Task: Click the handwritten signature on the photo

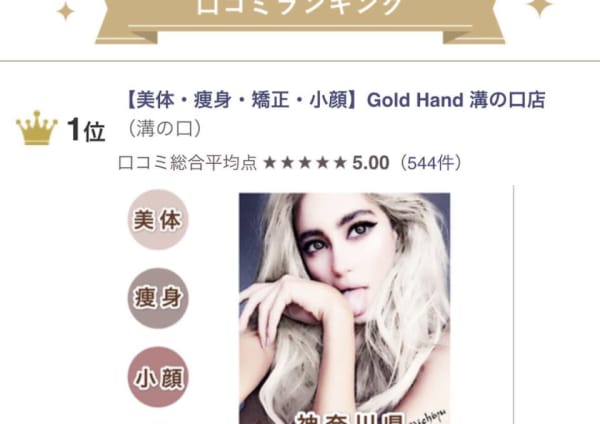Action: [429, 416]
